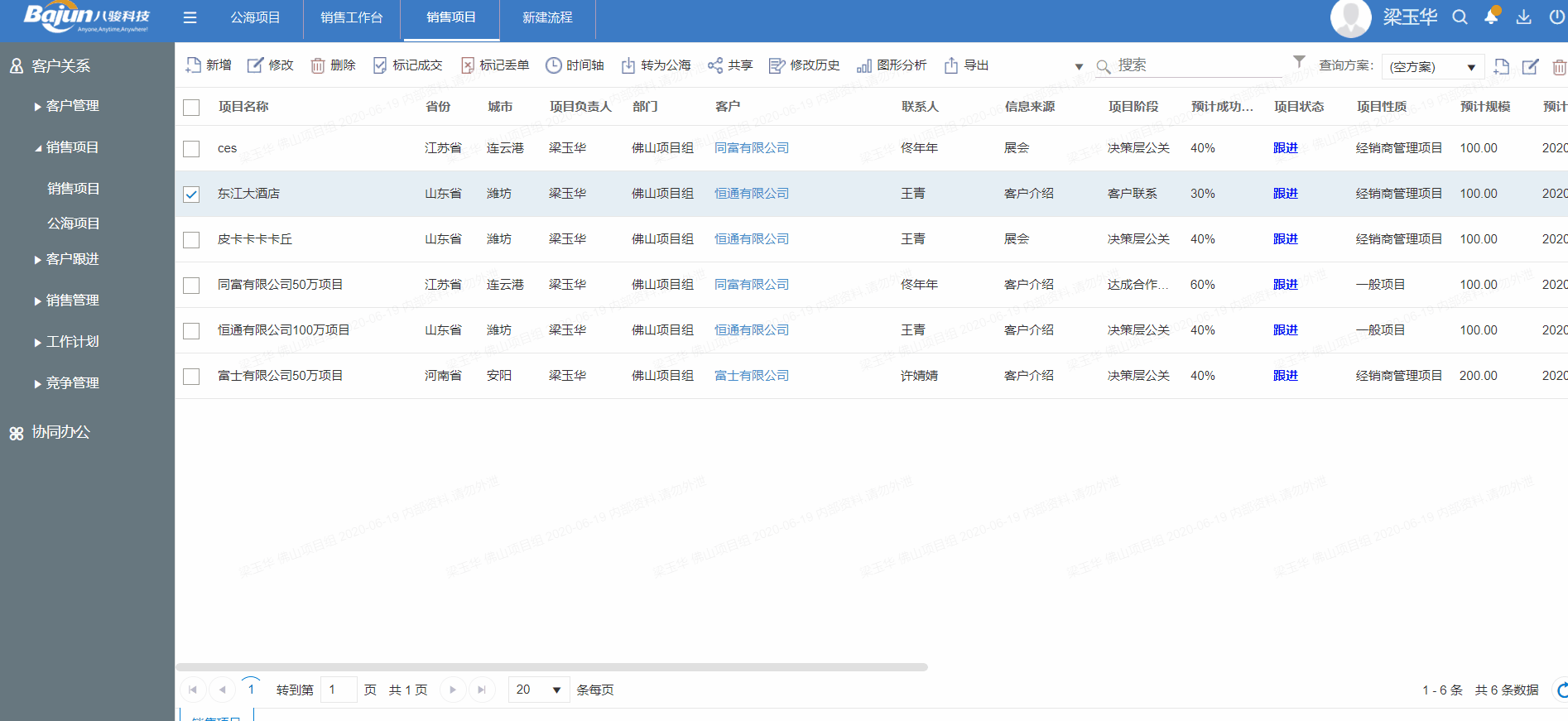Click the 删除 trash icon in toolbar
The width and height of the screenshot is (1568, 721).
click(x=318, y=65)
